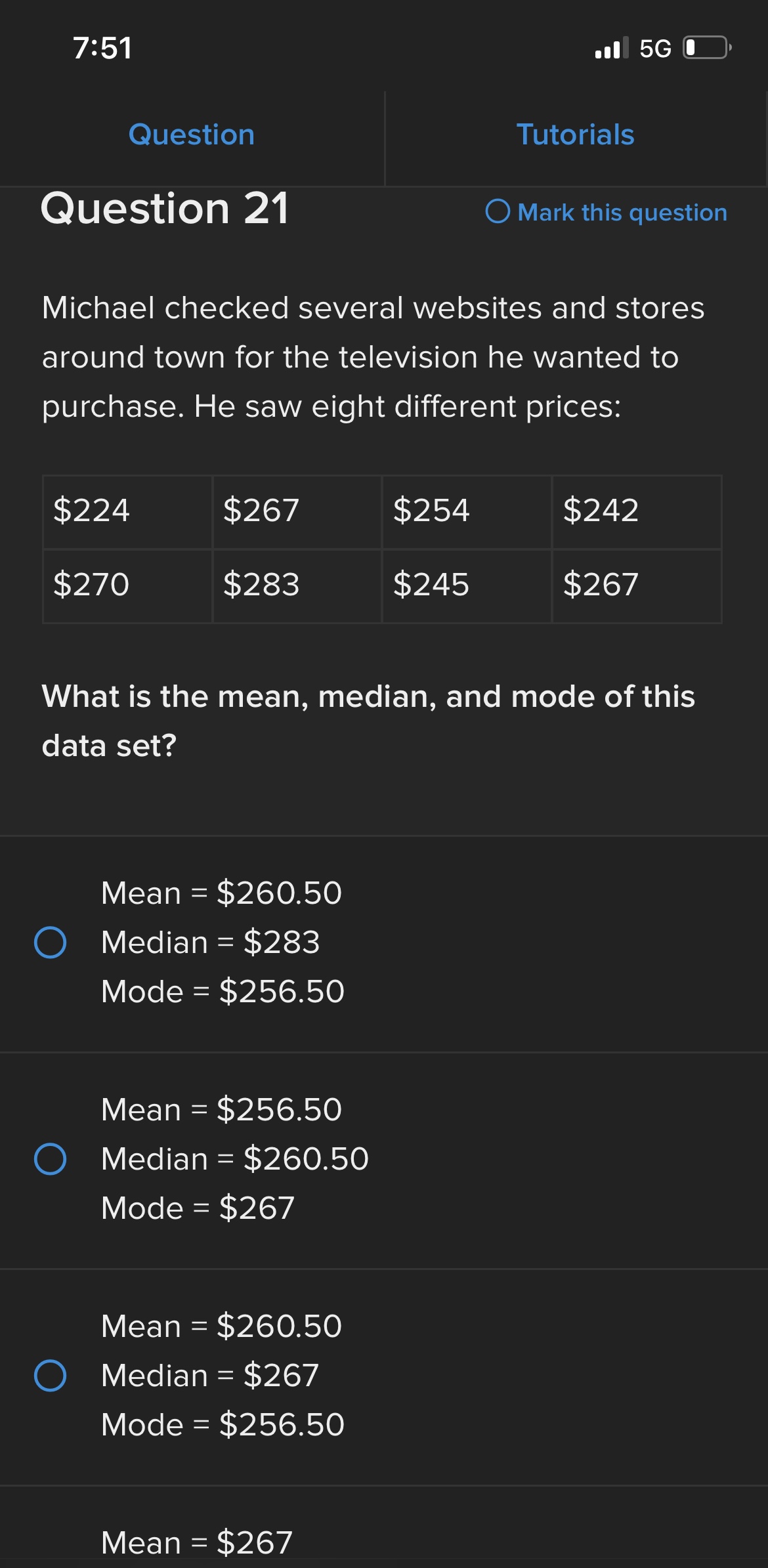Viewport: 768px width, 1568px height.
Task: Click the Question 21 heading
Action: (x=165, y=209)
